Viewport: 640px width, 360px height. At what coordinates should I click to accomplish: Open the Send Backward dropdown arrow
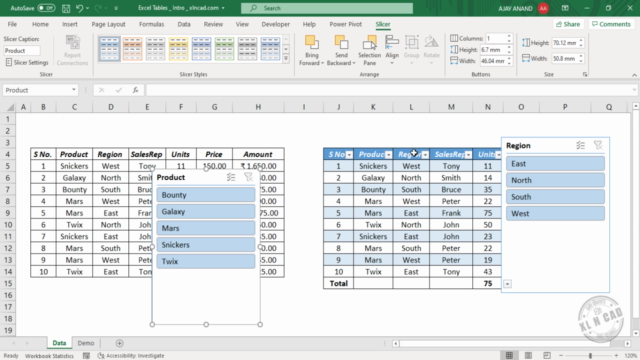(x=354, y=63)
